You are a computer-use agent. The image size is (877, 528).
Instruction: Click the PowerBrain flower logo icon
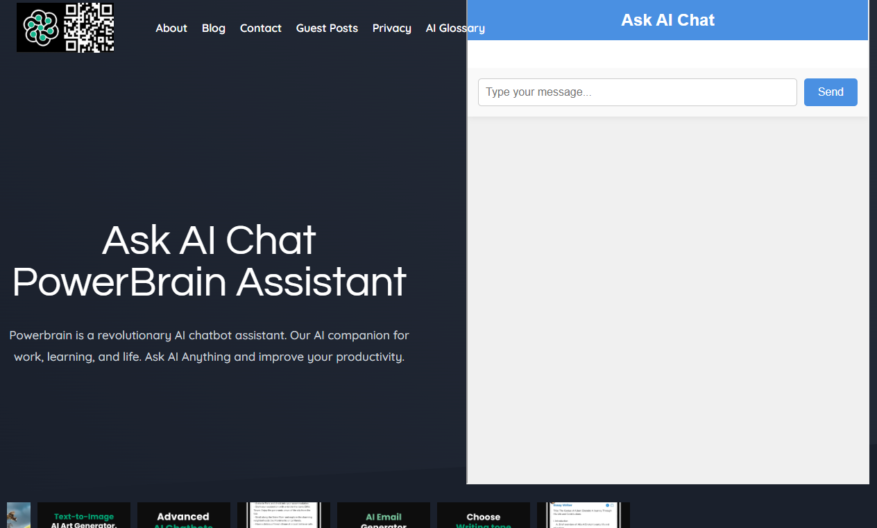click(x=41, y=28)
